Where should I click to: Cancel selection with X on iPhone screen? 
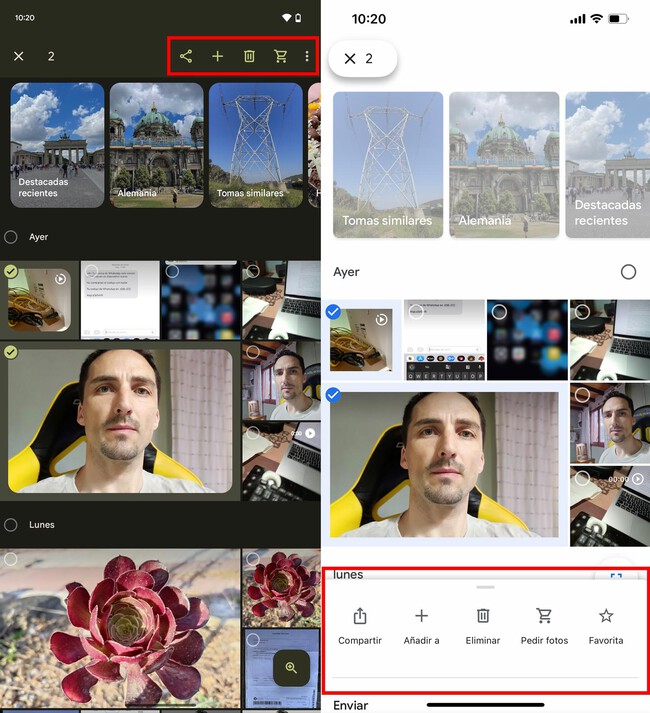pos(350,58)
